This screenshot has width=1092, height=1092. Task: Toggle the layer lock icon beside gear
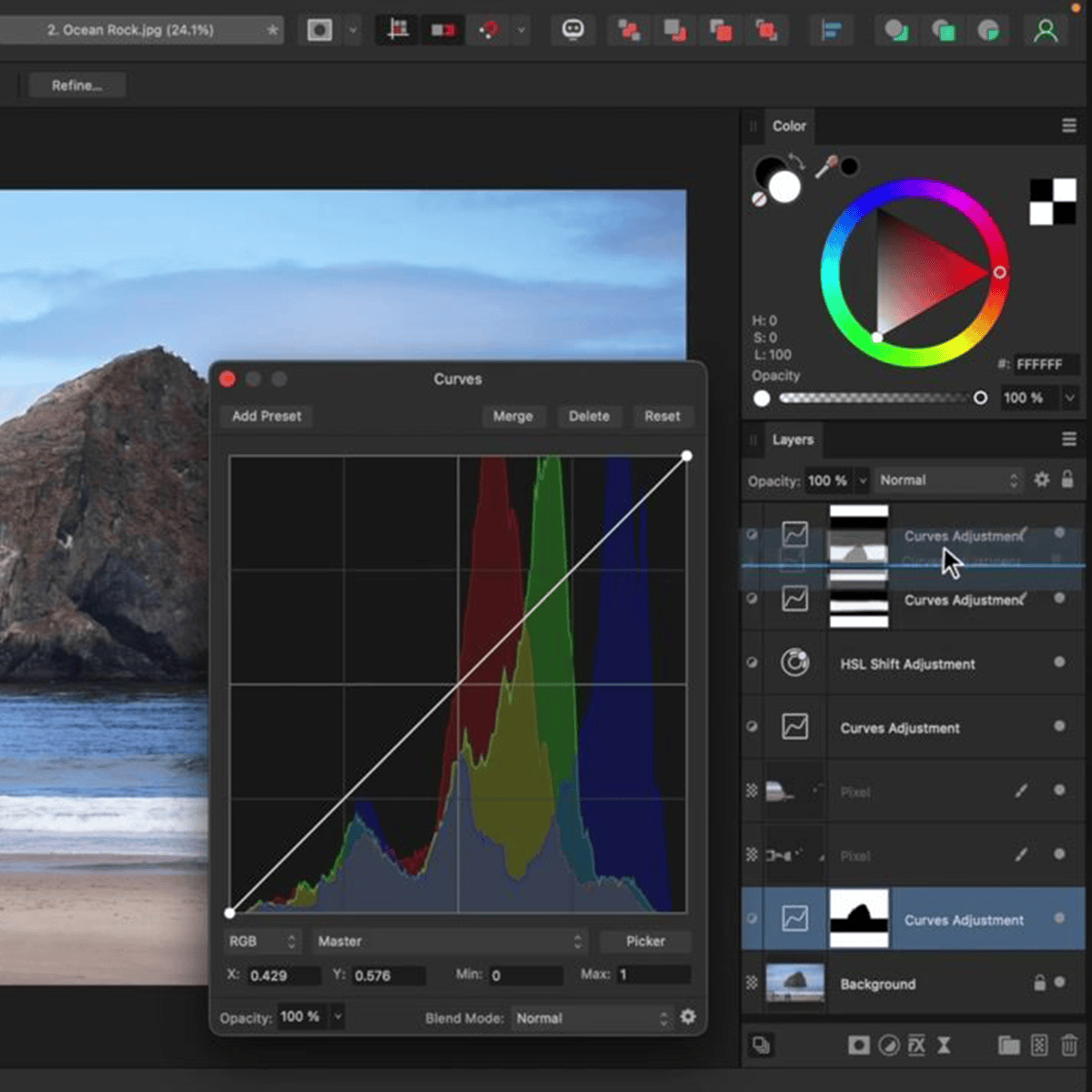(1067, 479)
